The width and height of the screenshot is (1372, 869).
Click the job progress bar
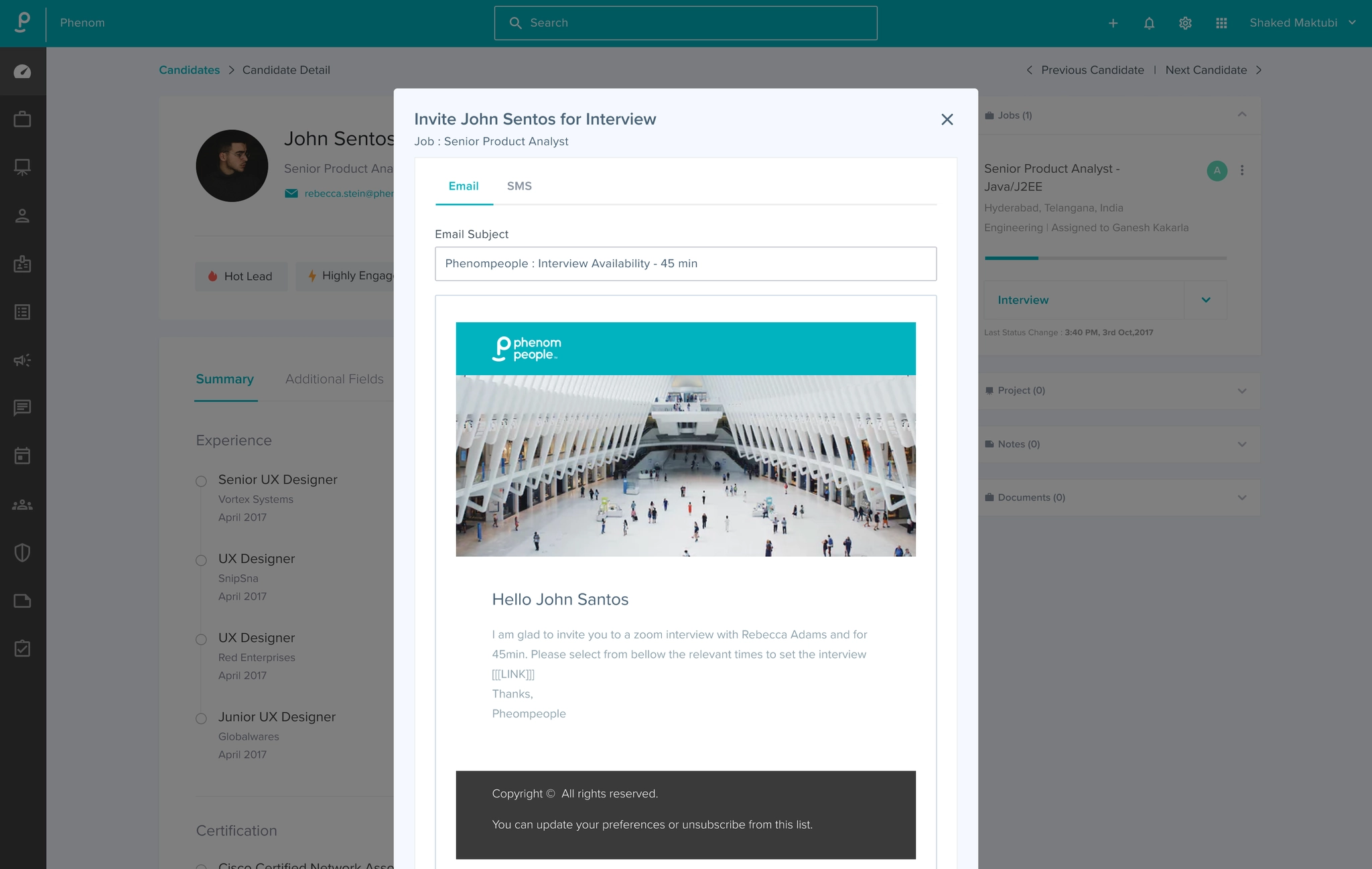[x=1105, y=258]
